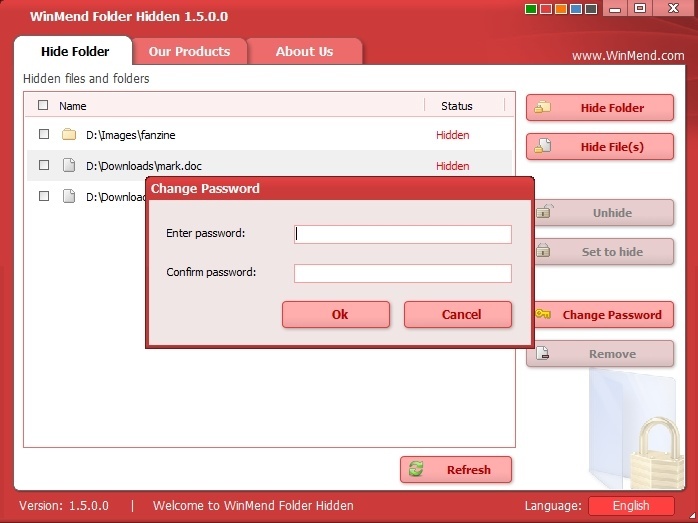Image resolution: width=698 pixels, height=523 pixels.
Task: Select the red color theme swatch
Action: click(546, 9)
